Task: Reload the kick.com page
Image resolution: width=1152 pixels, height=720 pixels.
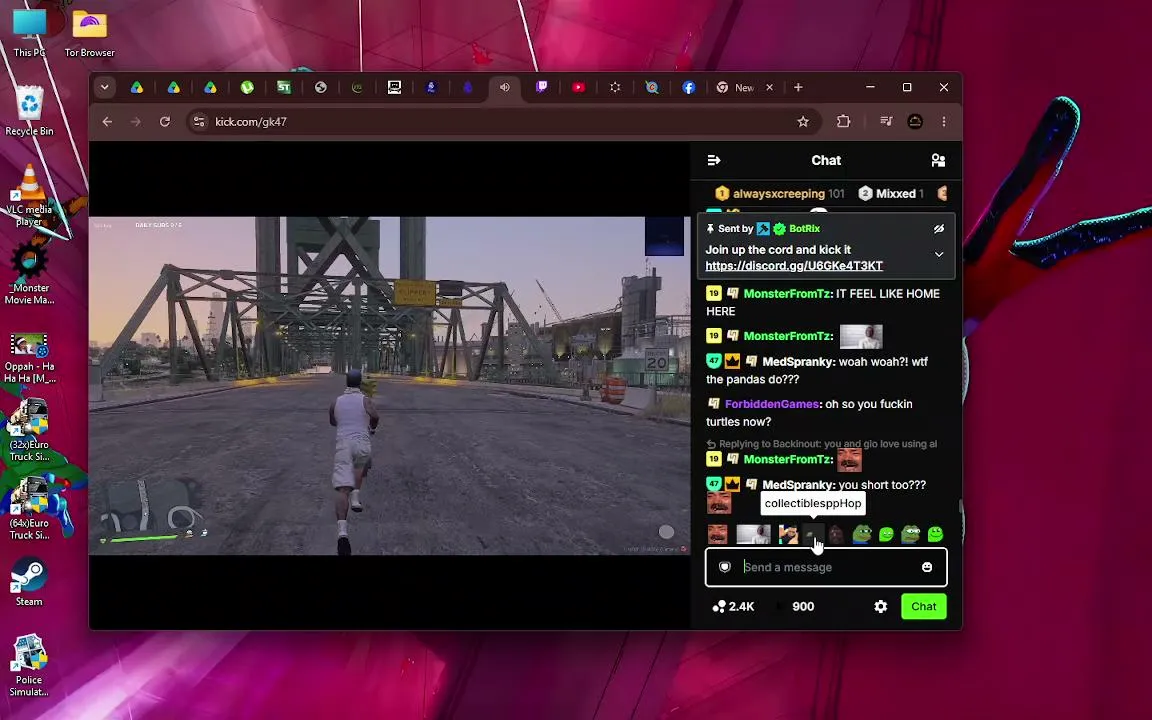Action: click(x=165, y=121)
